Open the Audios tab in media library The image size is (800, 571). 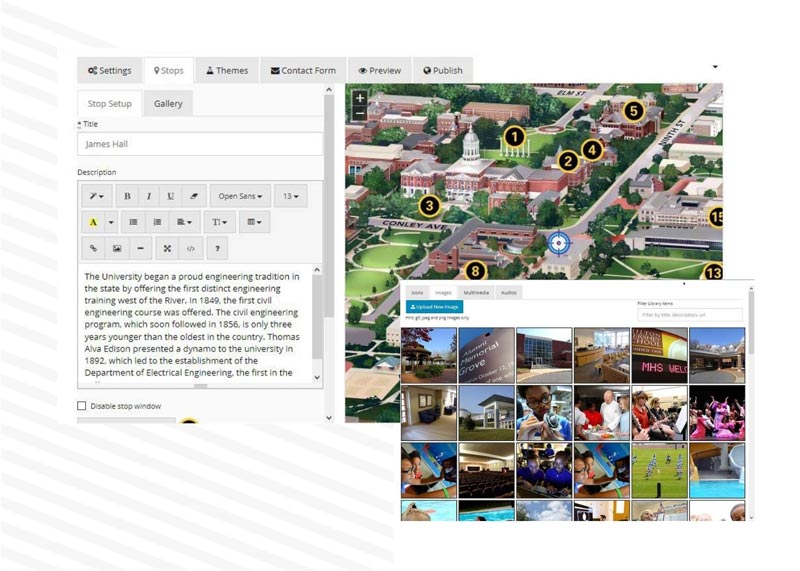[x=508, y=292]
